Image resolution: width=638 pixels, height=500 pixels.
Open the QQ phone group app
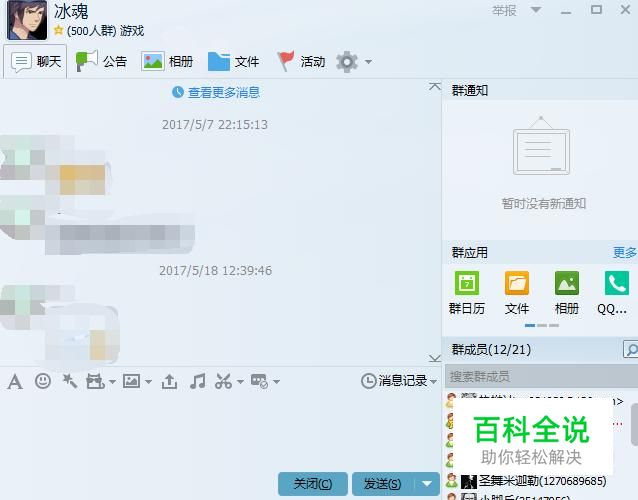614,293
